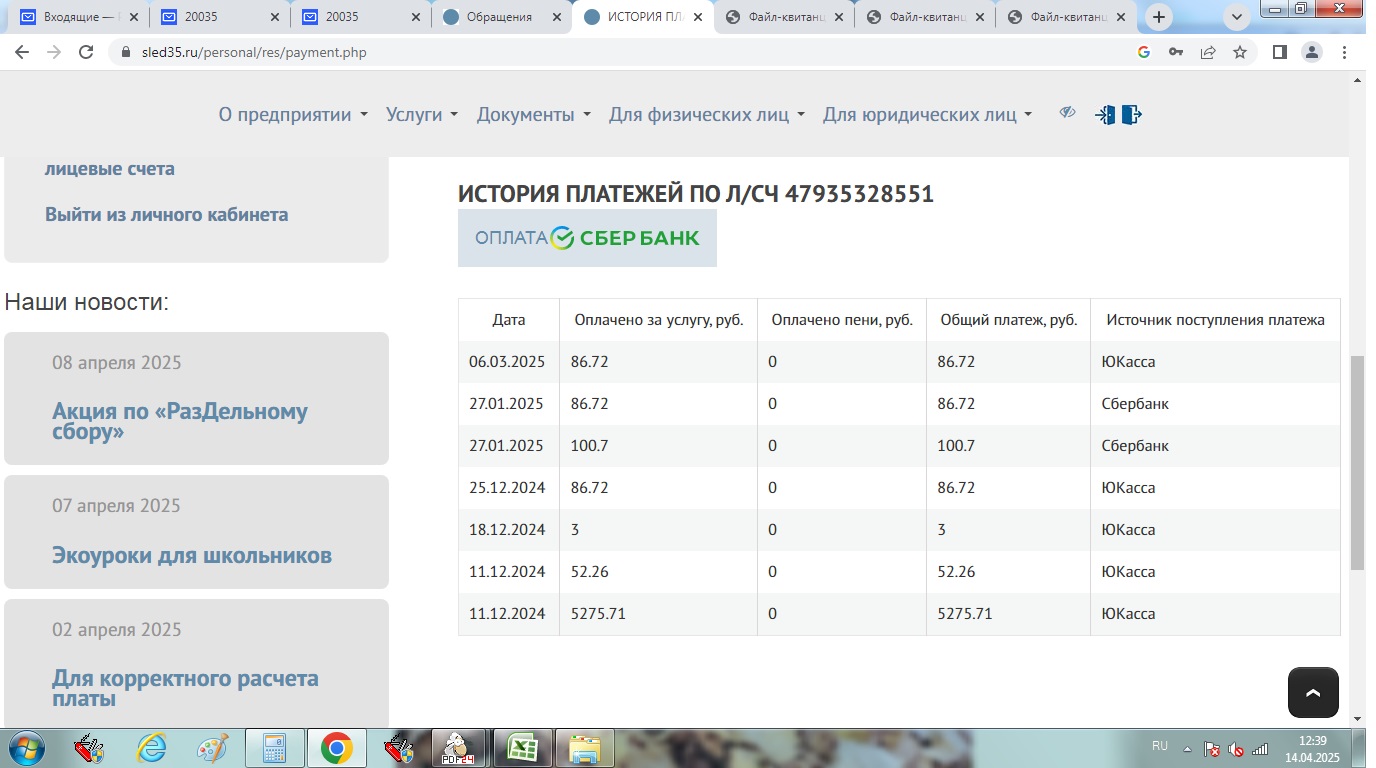Click the page vertical scrollbar thumb

coord(1357,462)
